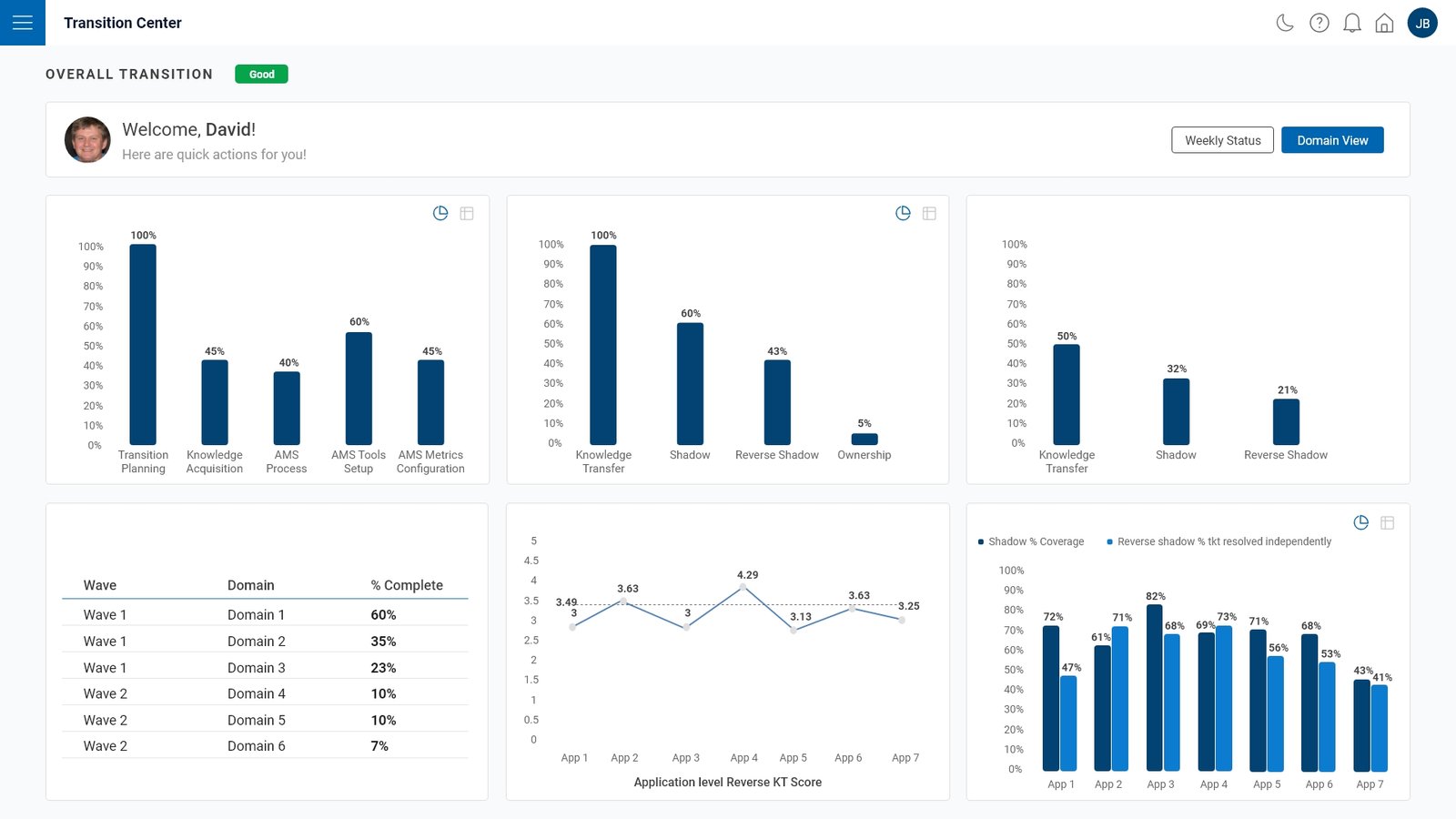The image size is (1456, 819).
Task: Show chart view in Shadow Coverage panel
Action: [1361, 522]
